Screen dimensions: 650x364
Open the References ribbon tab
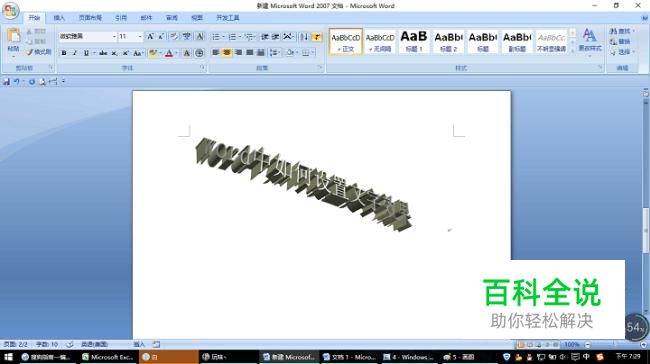(121, 18)
